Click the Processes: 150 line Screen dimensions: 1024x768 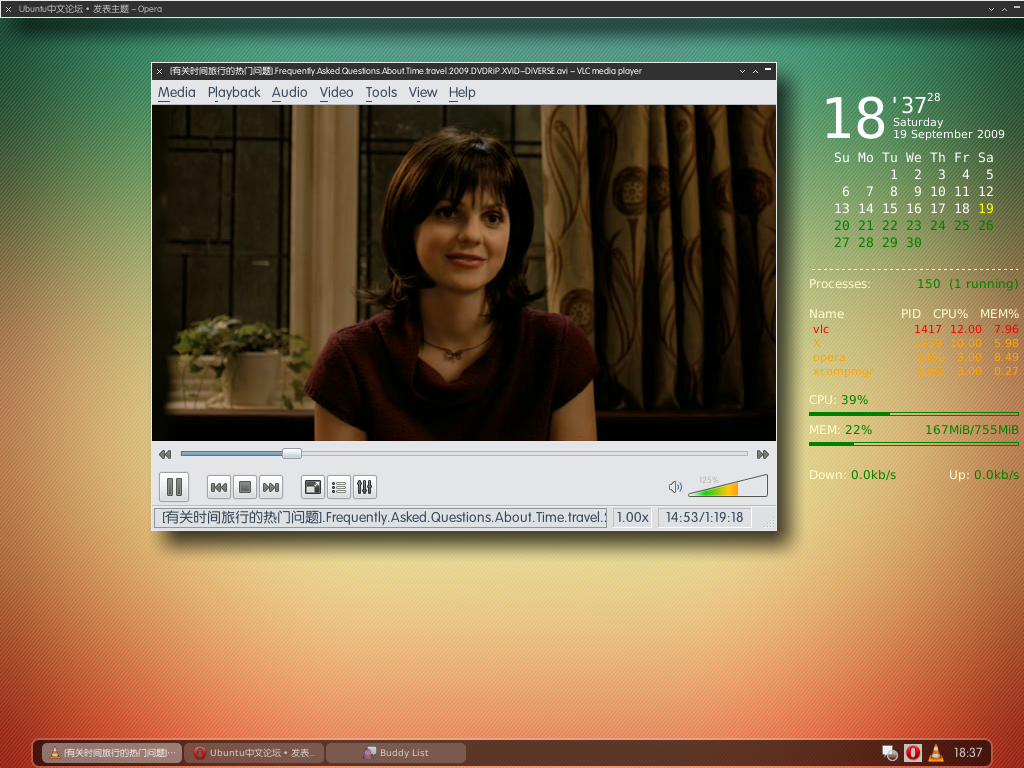[x=914, y=283]
